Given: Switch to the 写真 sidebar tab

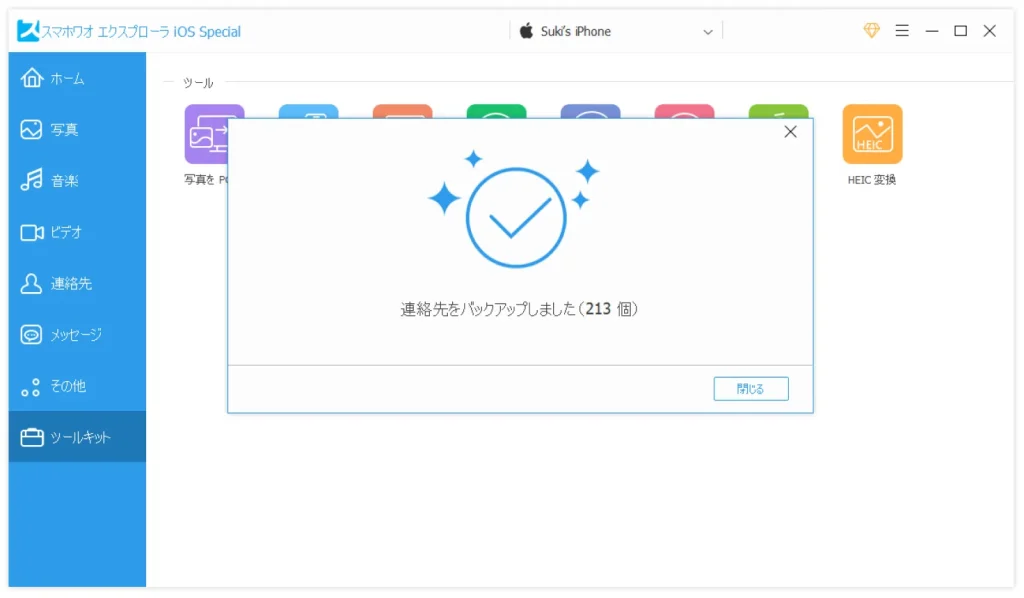Looking at the screenshot, I should pyautogui.click(x=64, y=130).
